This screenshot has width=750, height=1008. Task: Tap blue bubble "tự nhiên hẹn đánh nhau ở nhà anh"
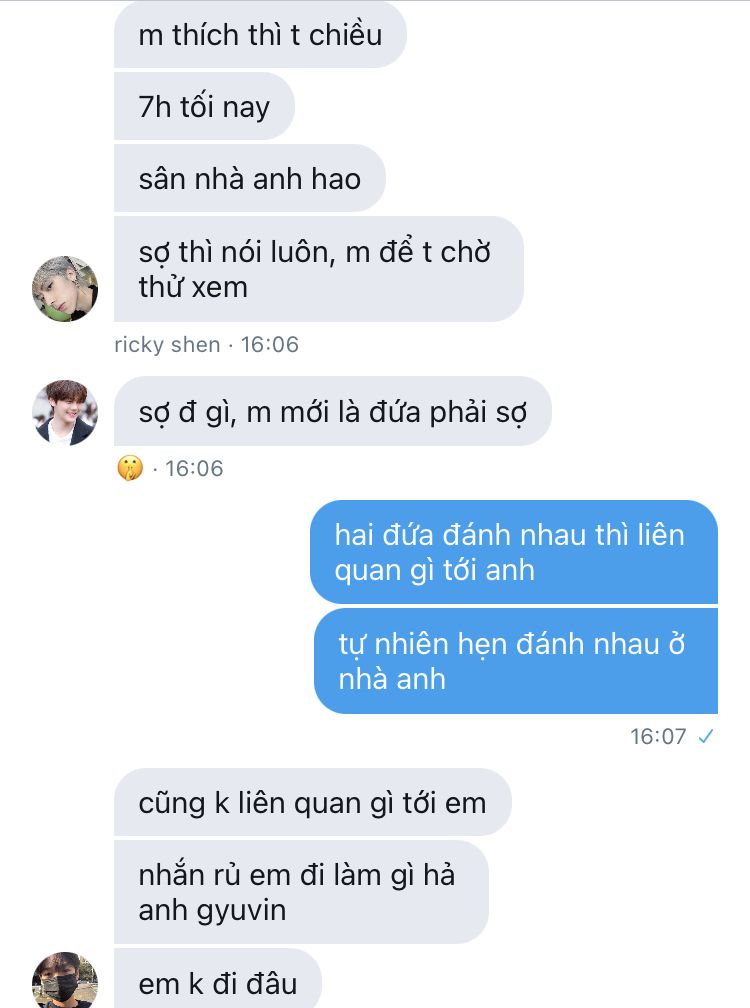coord(515,661)
